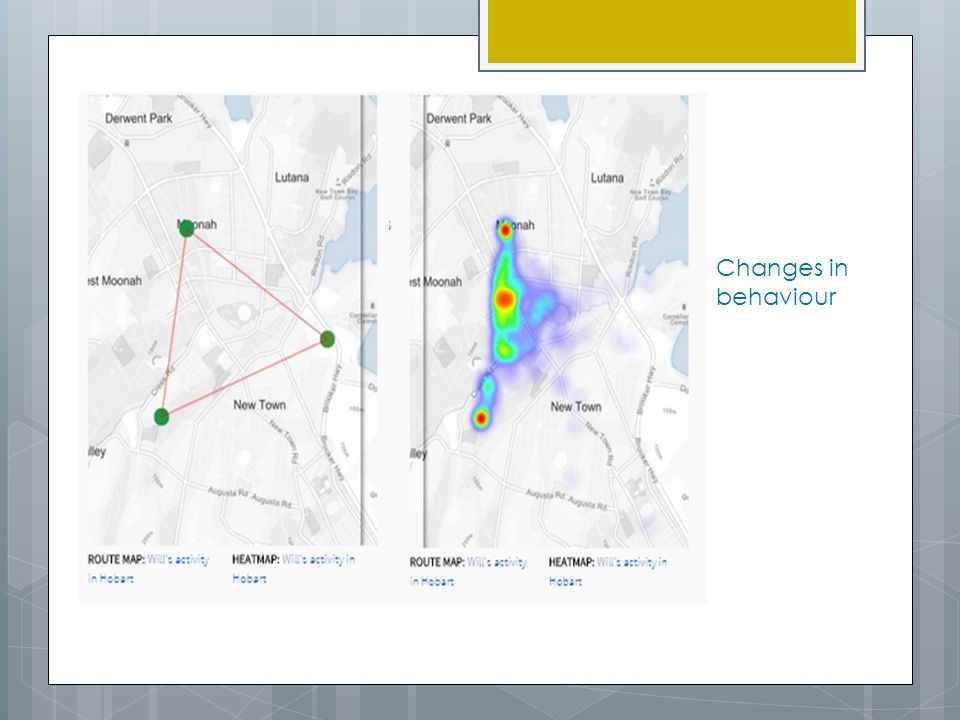Open HEATMAP link under the heatmap image
This screenshot has height=720, width=960.
(x=608, y=571)
